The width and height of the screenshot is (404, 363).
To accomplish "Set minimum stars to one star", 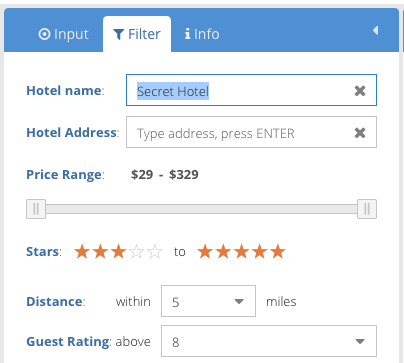I will pyautogui.click(x=82, y=252).
